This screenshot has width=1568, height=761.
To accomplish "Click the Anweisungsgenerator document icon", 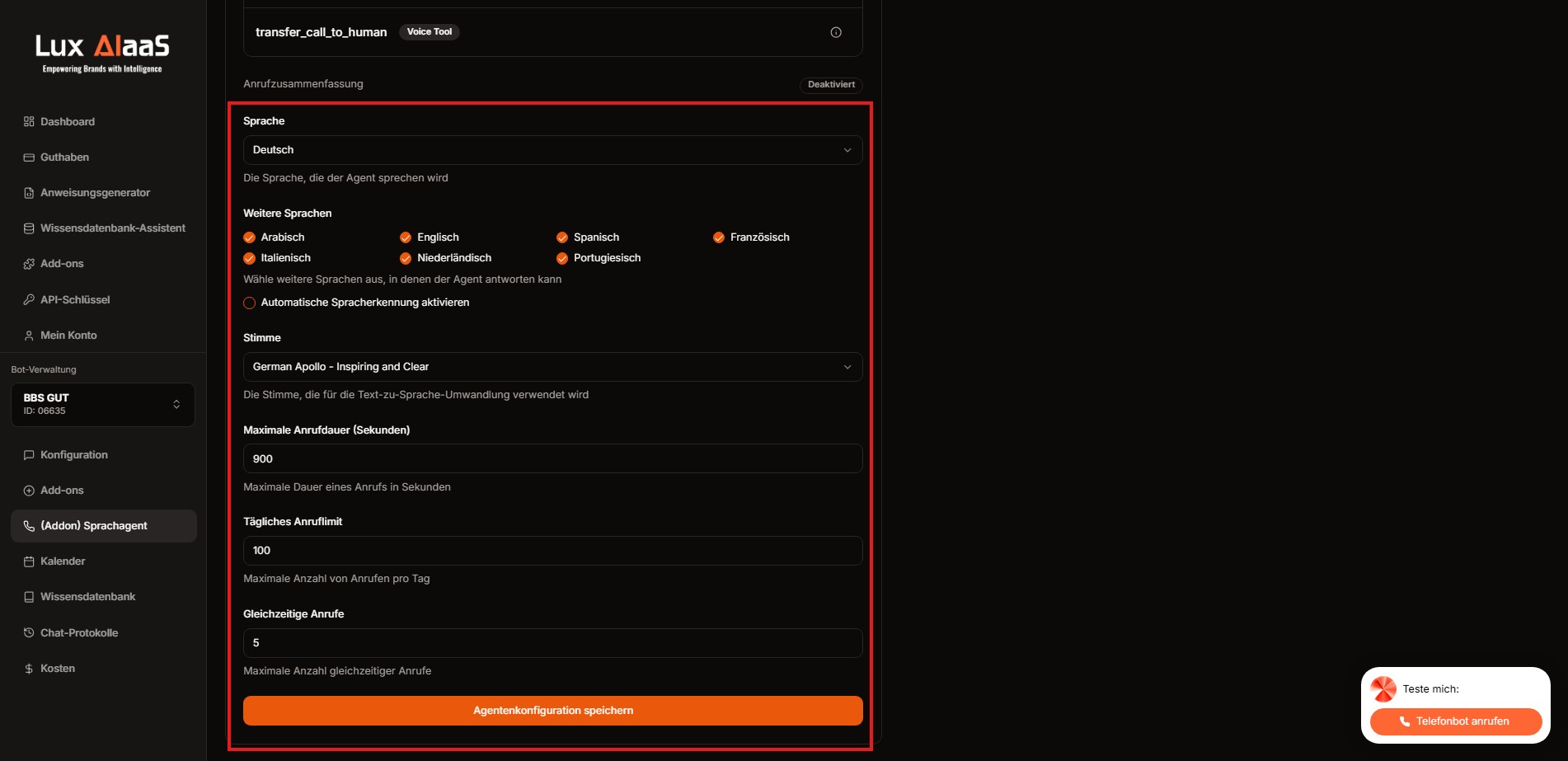I will click(x=29, y=193).
